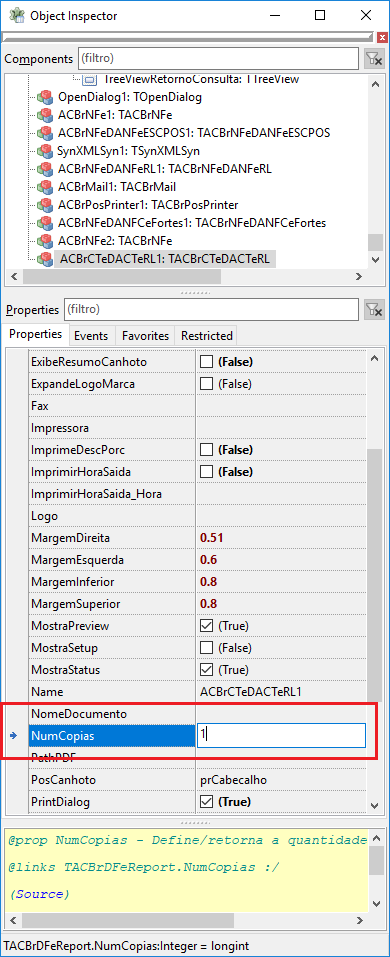Screen dimensions: 390x957
Task: Click horizontal scrollbar thumb of components tree
Action: click(122, 276)
